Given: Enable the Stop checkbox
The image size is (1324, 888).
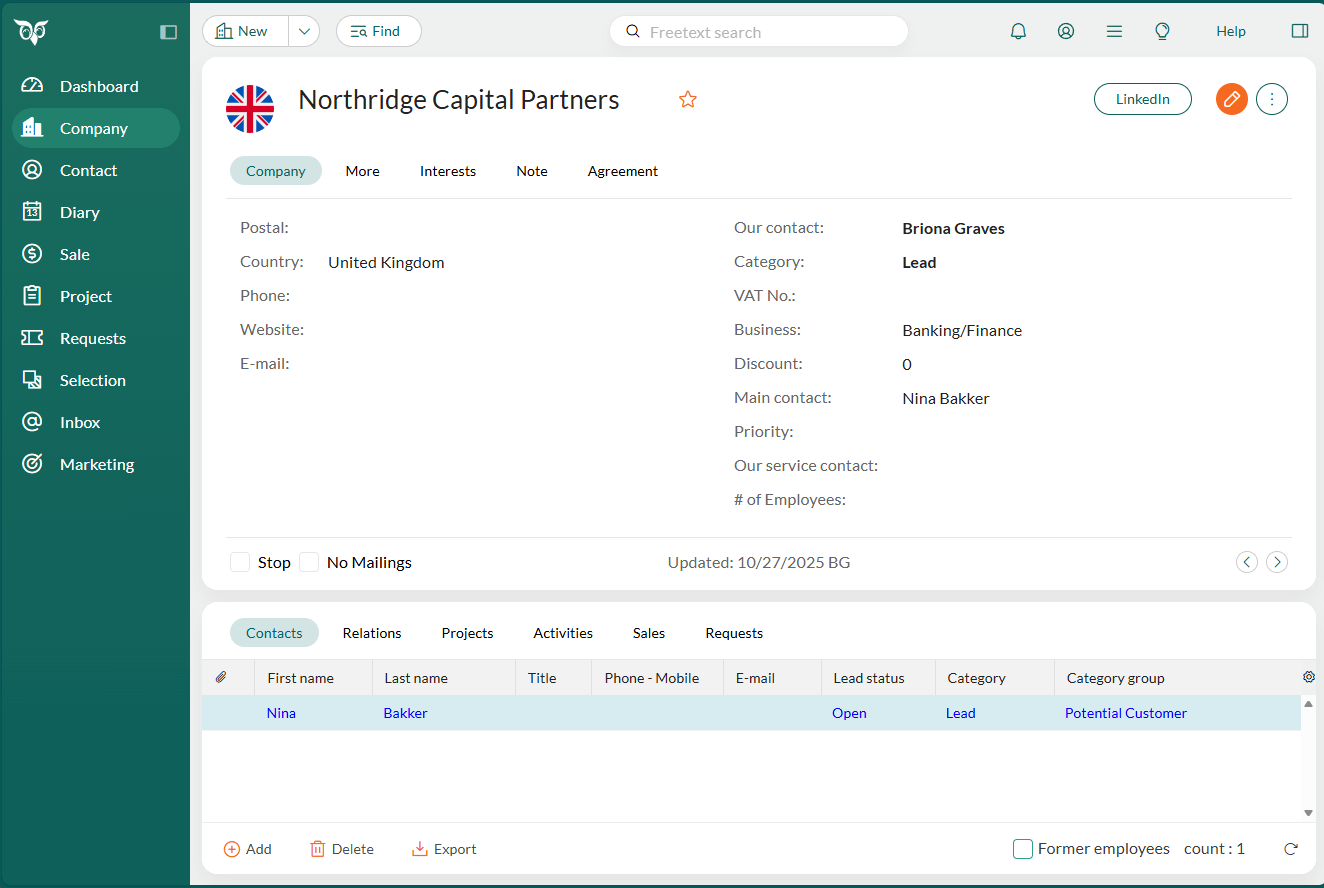Looking at the screenshot, I should click(x=240, y=562).
